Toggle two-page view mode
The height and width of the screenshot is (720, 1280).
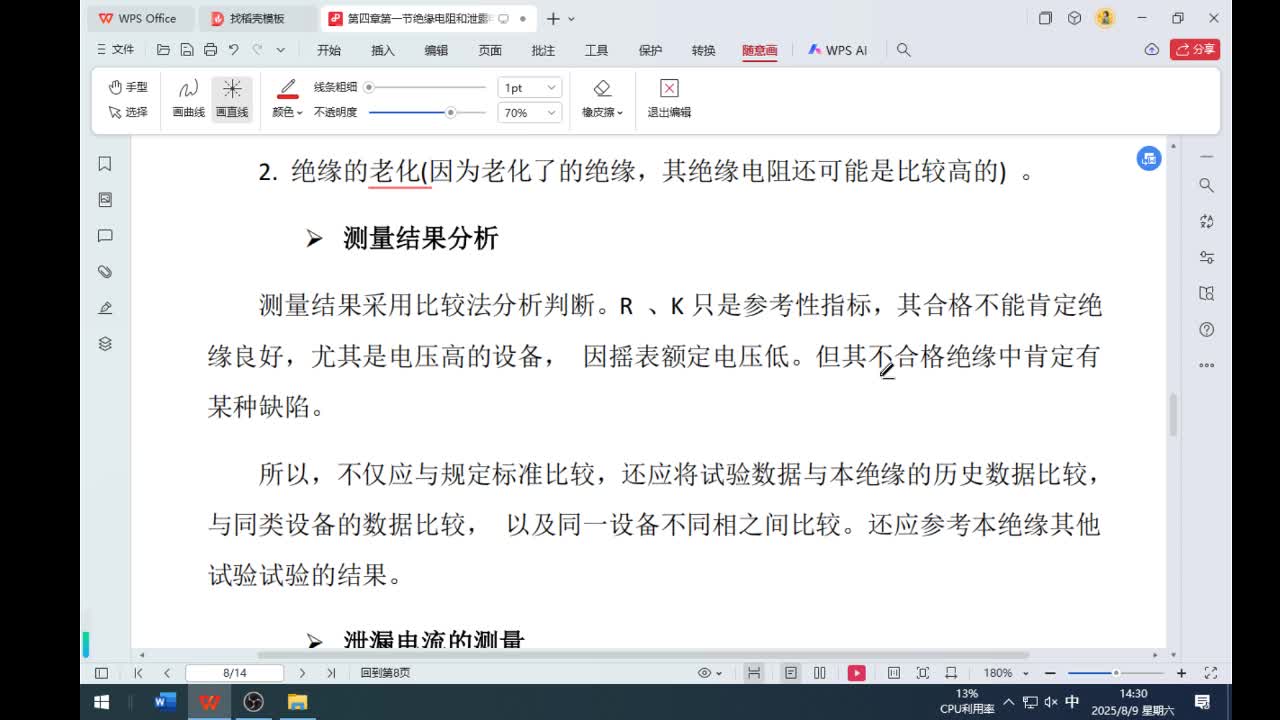(x=820, y=673)
